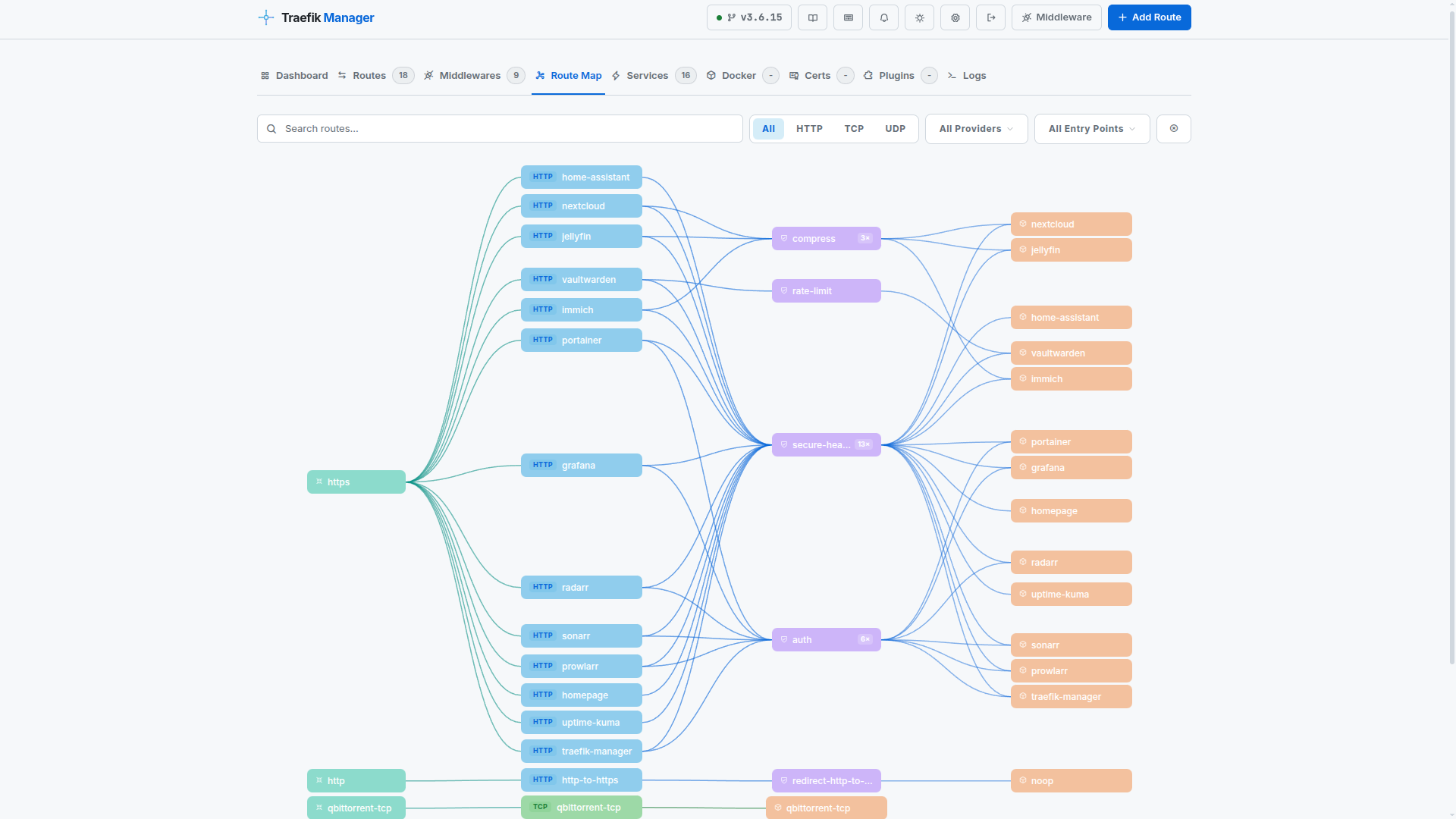Click the immich service node
The image size is (1456, 819).
[x=1072, y=379]
